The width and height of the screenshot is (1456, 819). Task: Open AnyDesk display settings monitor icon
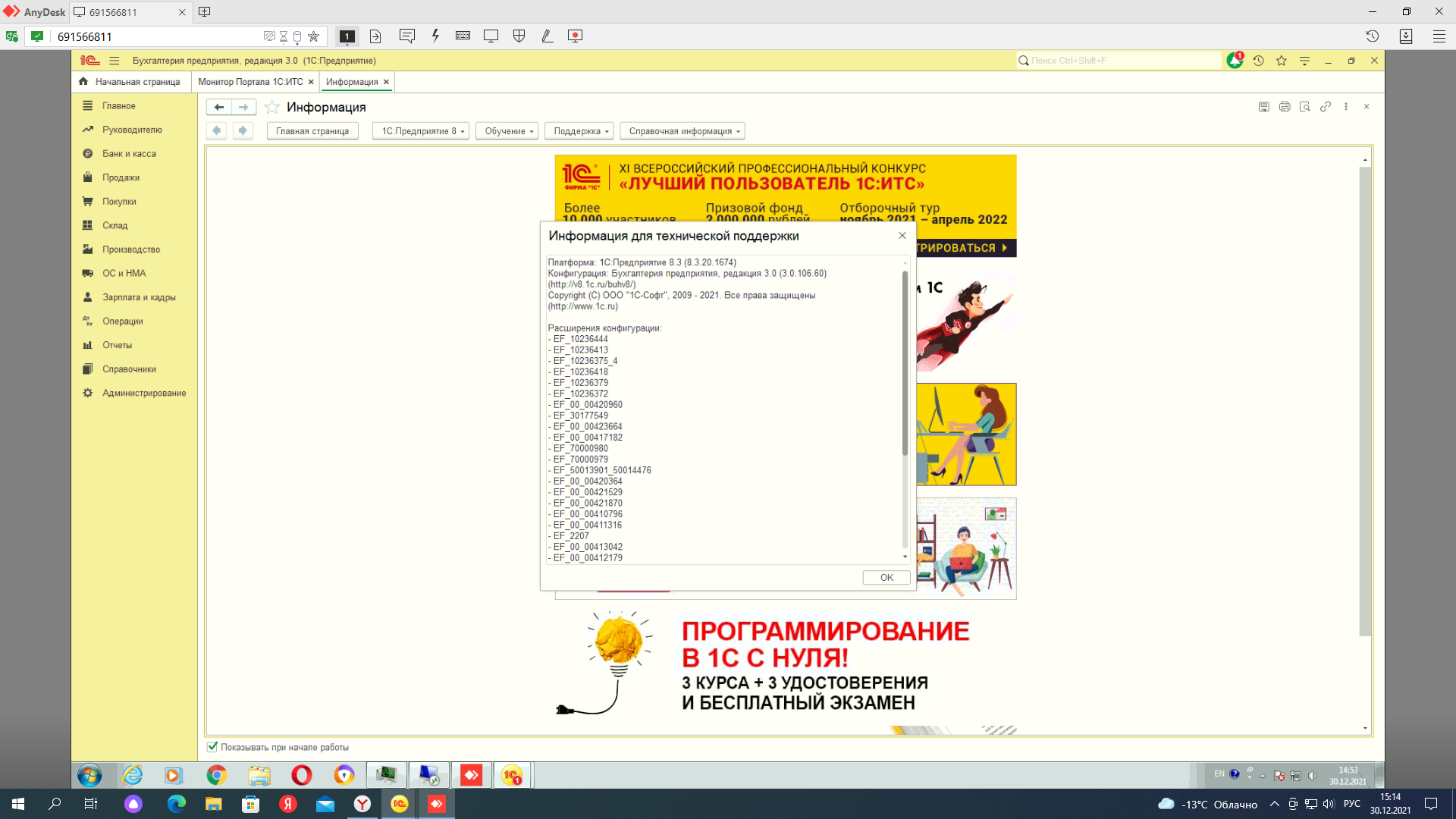click(x=491, y=36)
